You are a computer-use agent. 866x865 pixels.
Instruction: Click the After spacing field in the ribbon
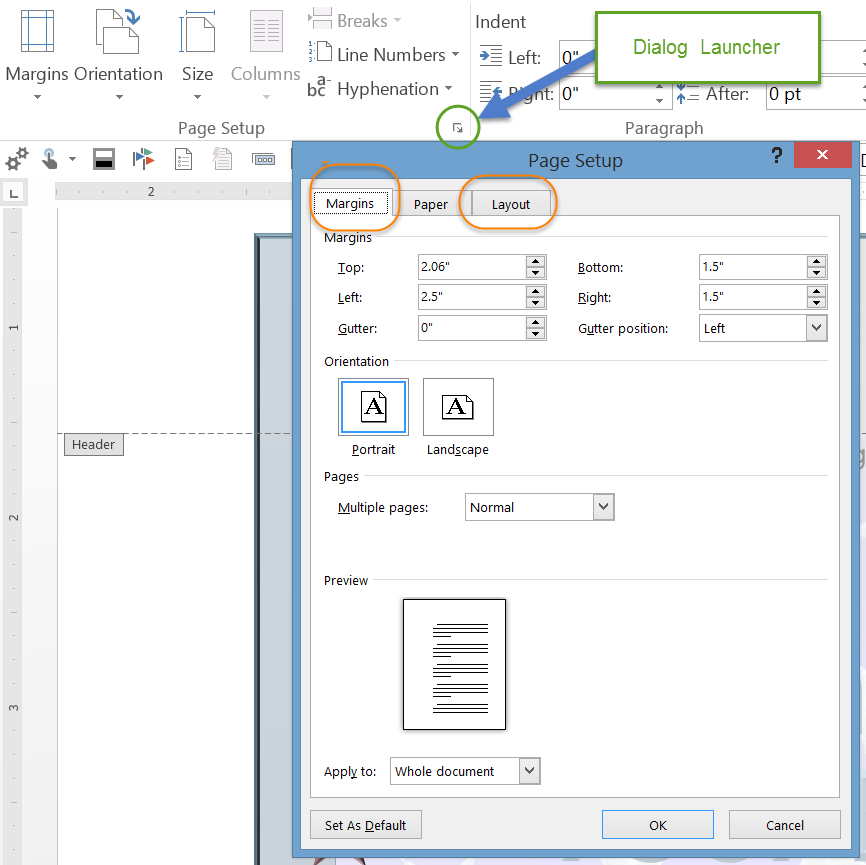pos(815,94)
